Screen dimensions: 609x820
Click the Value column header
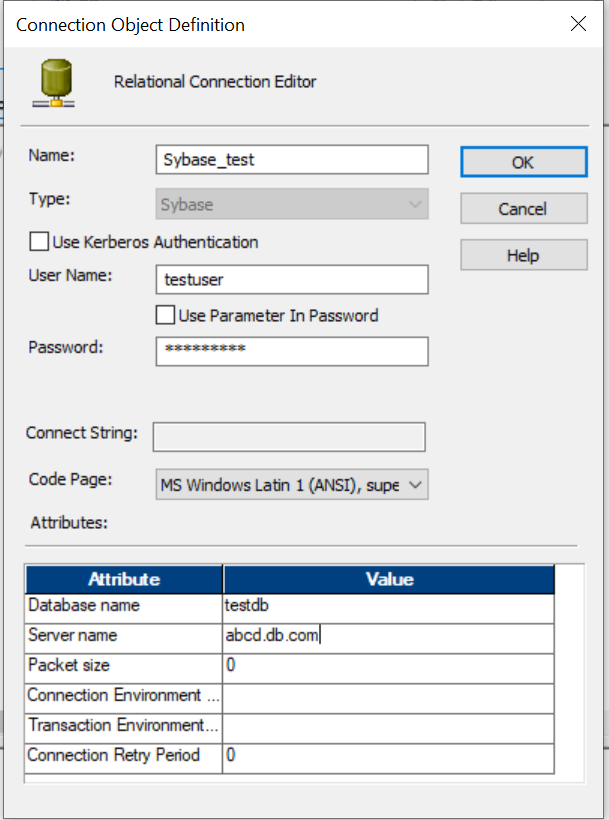click(x=389, y=579)
